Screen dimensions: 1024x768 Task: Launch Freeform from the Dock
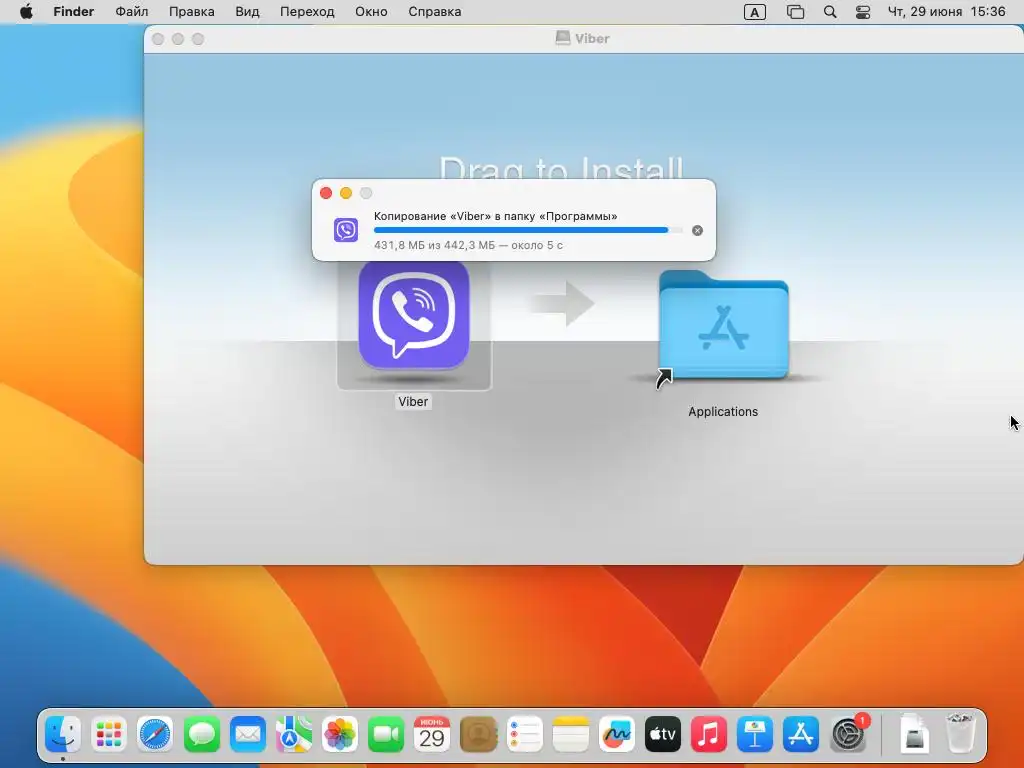(616, 735)
